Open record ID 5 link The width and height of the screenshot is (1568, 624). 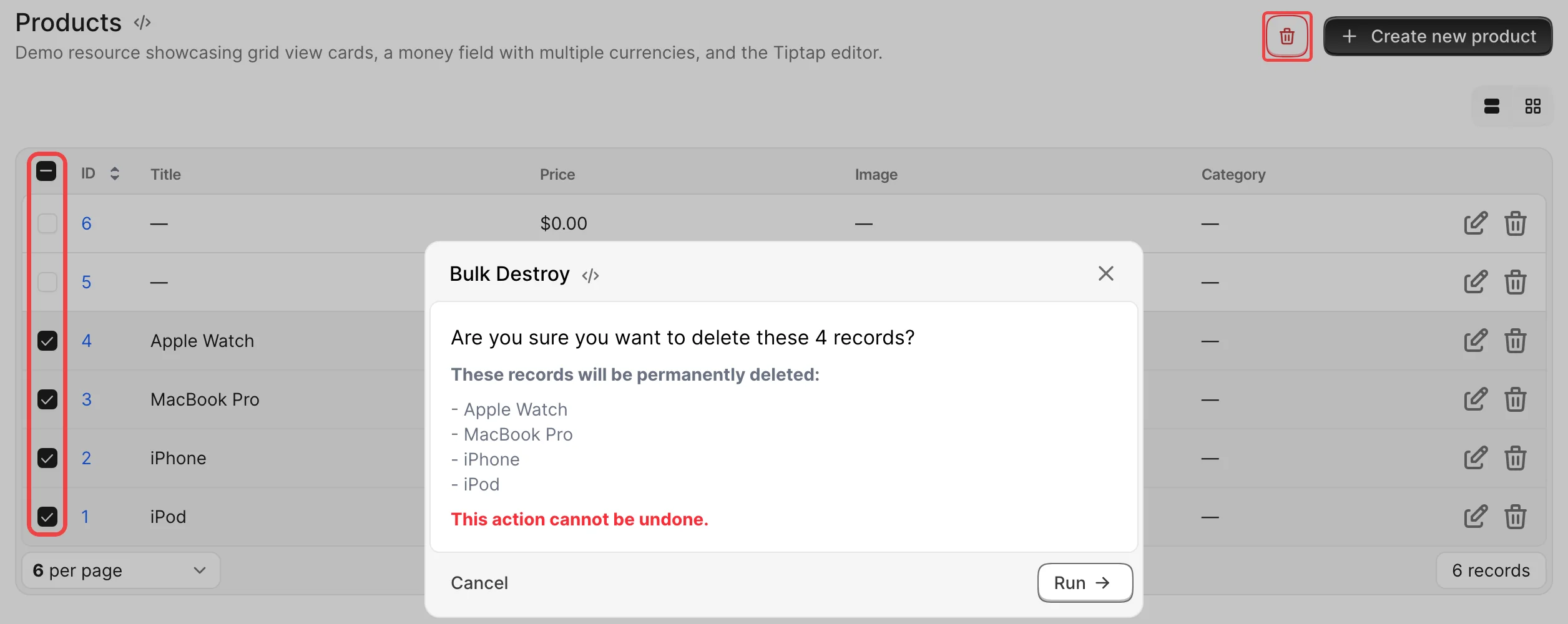(86, 282)
